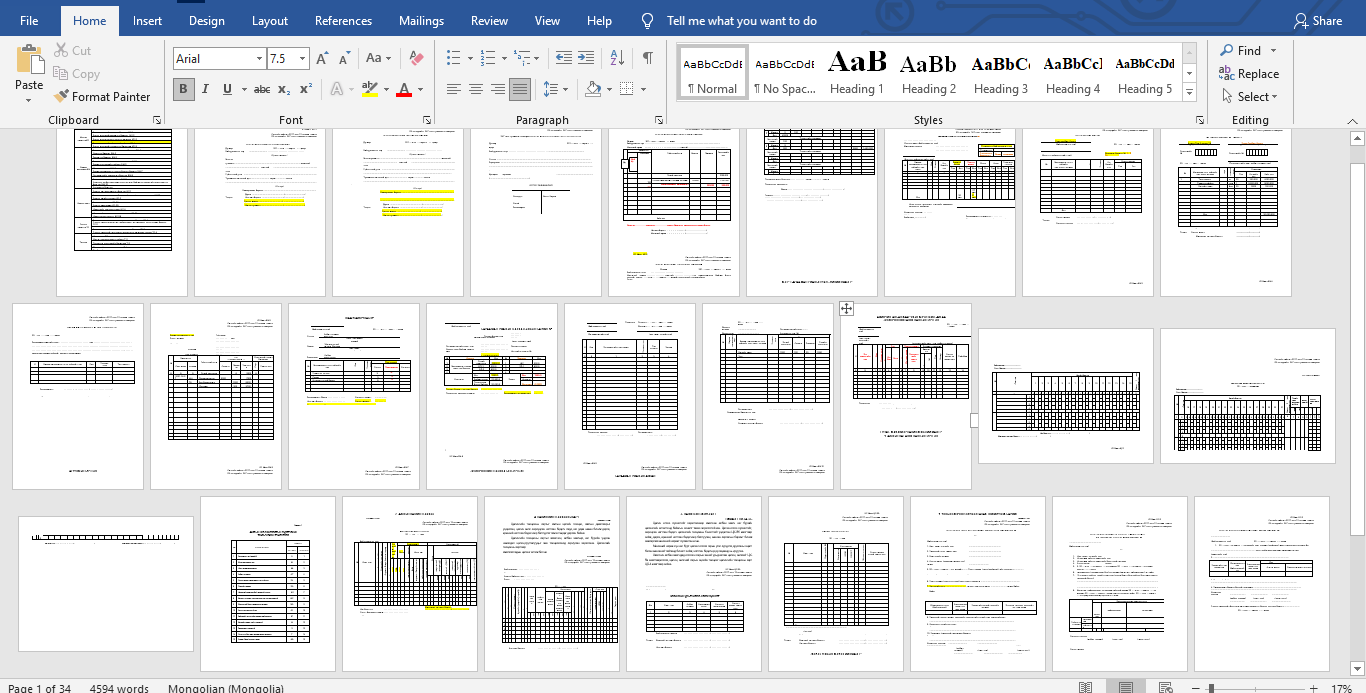Viewport: 1366px width, 693px height.
Task: Open the References tab
Action: 343,21
